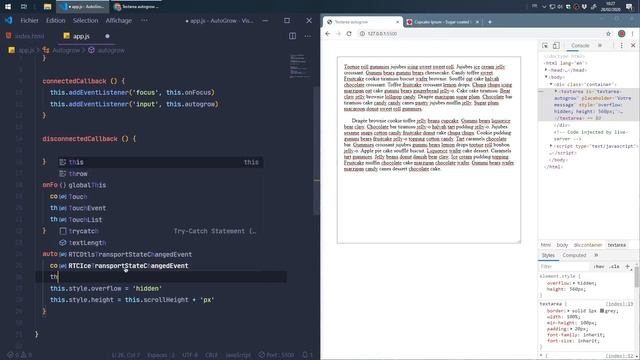Screen dimensions: 640x360
Task: Expand the script type text/javascript node
Action: (551, 146)
